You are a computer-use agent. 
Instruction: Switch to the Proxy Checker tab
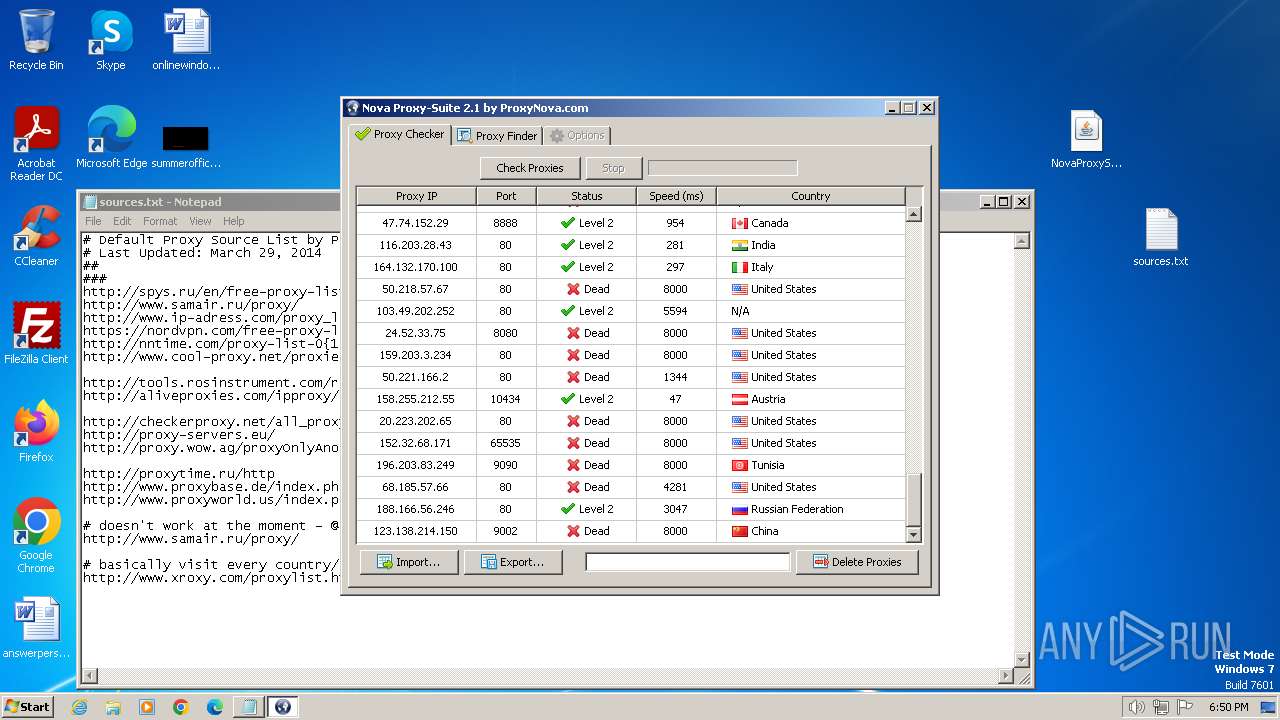(x=400, y=134)
